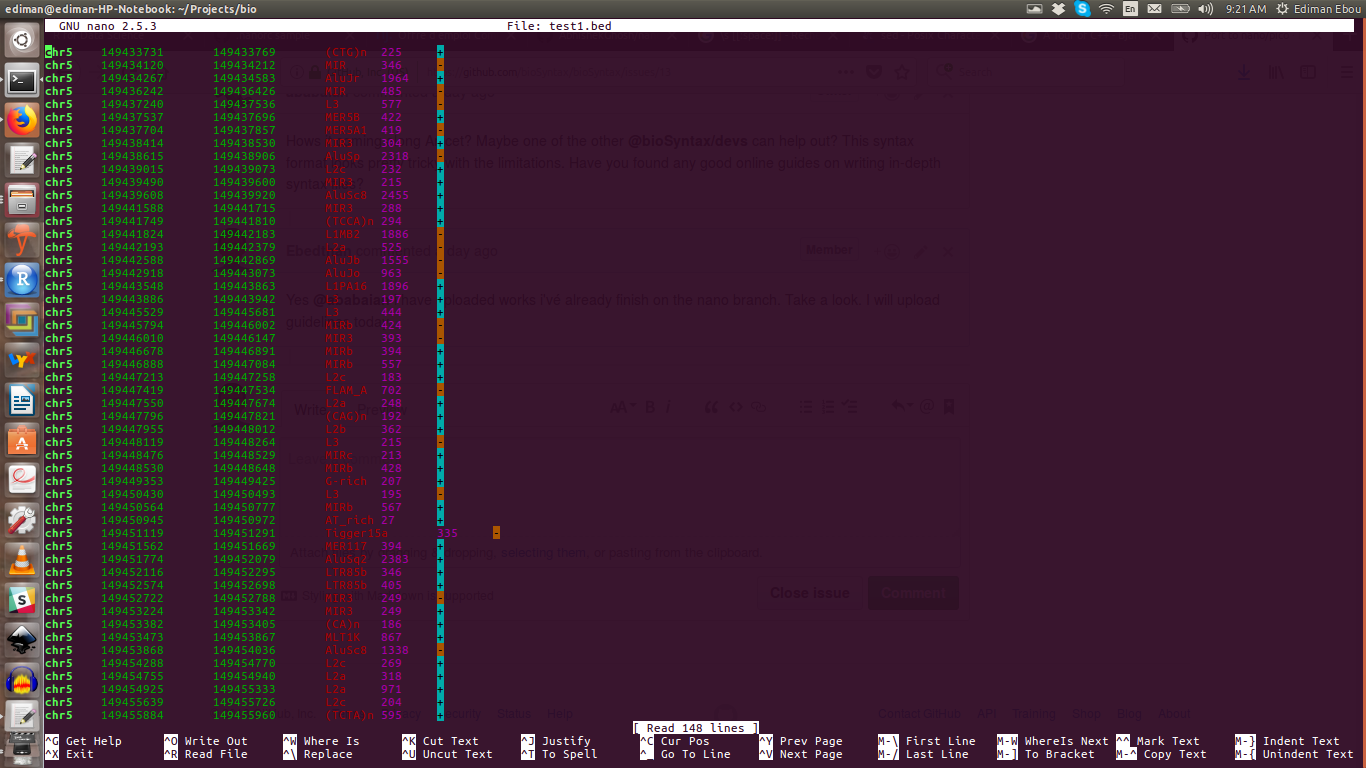Click the Get Help shortcut label
Image resolution: width=1366 pixels, height=768 pixels.
[93, 741]
